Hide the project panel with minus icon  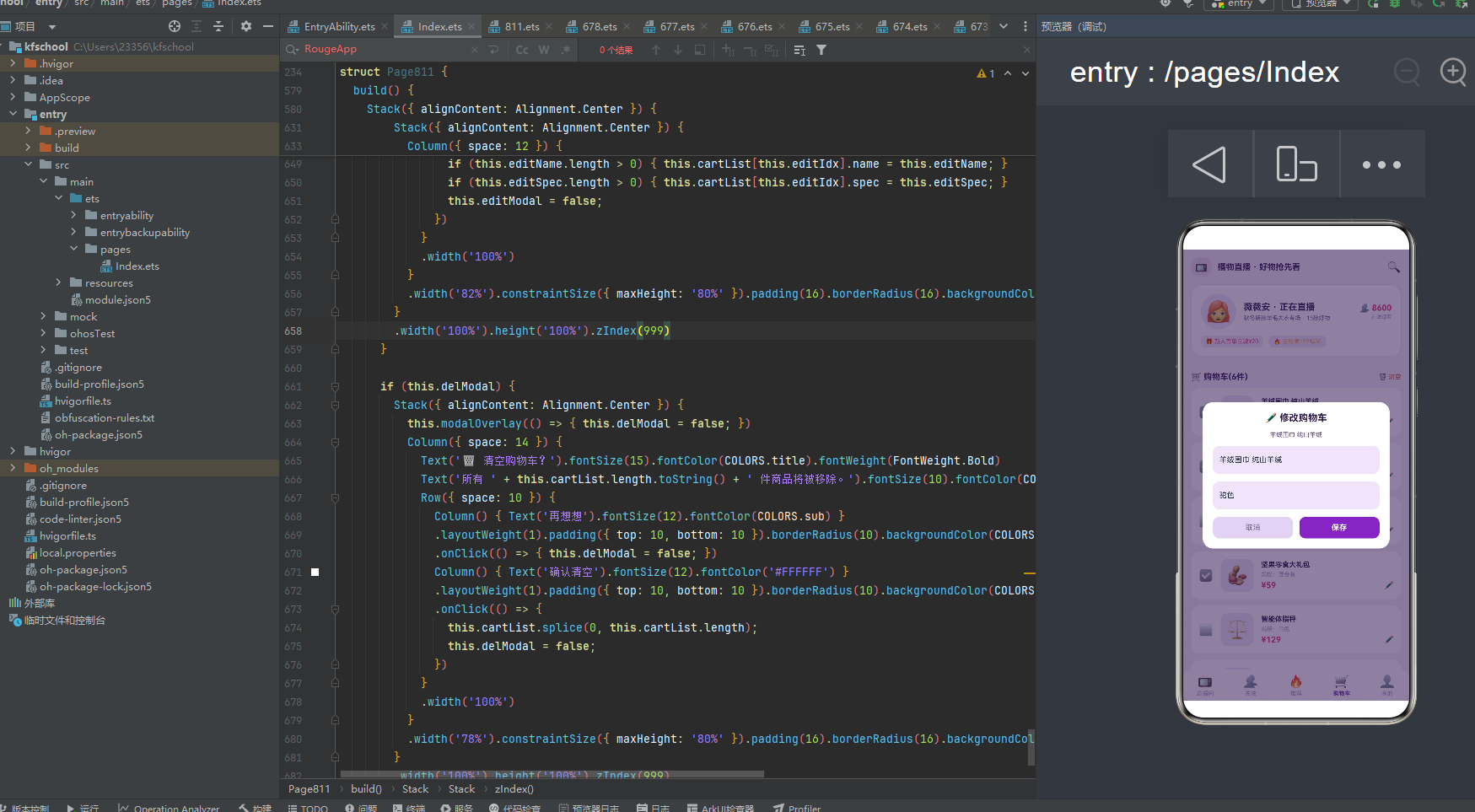tap(268, 26)
